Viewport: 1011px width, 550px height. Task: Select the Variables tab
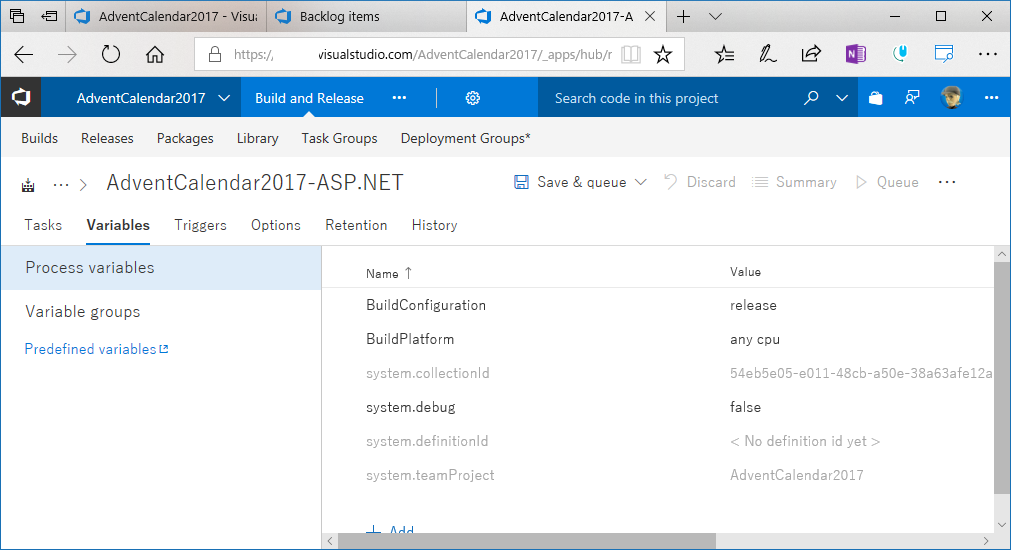coord(118,225)
